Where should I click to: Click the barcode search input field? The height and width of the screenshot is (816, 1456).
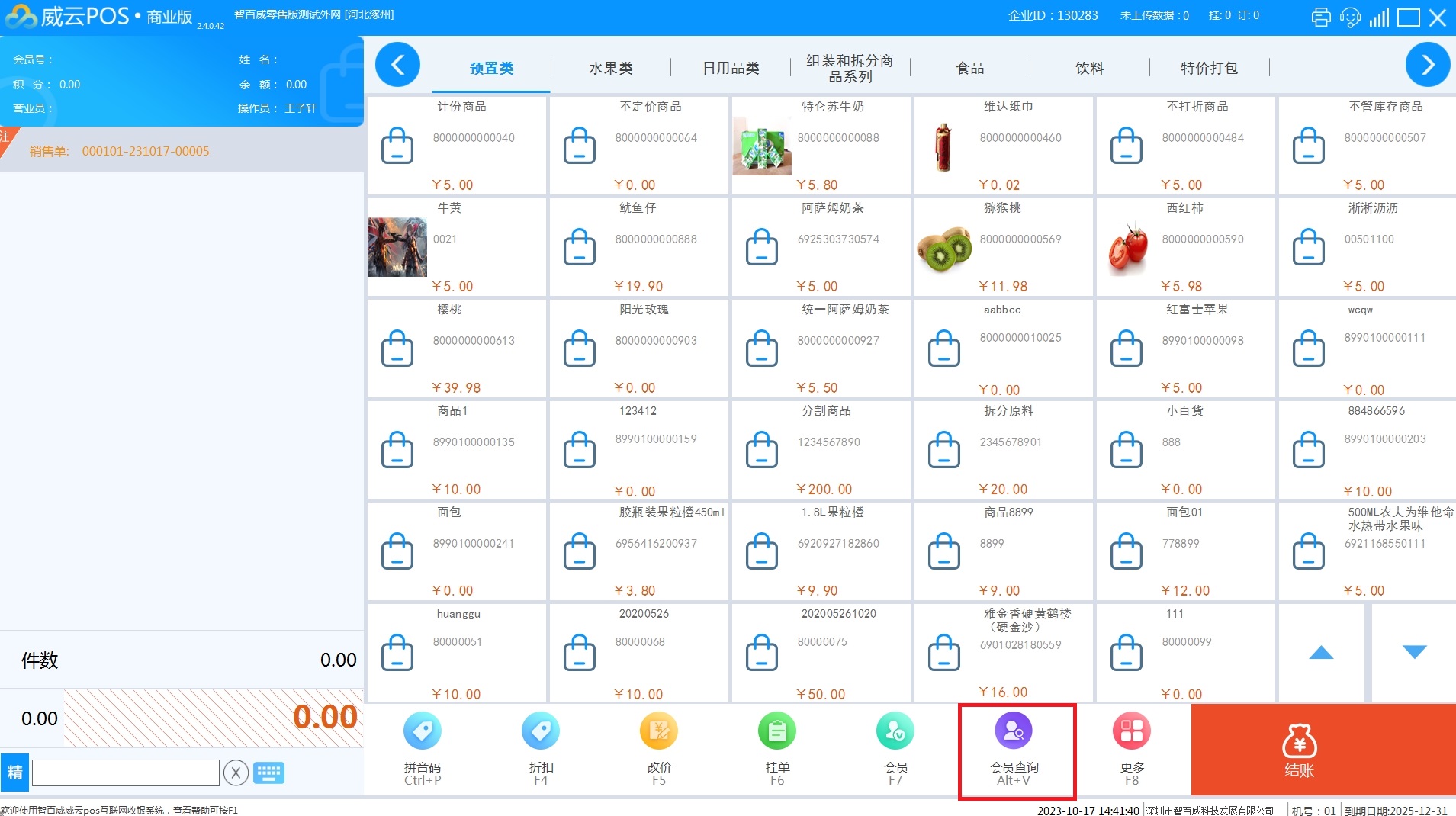pyautogui.click(x=126, y=773)
